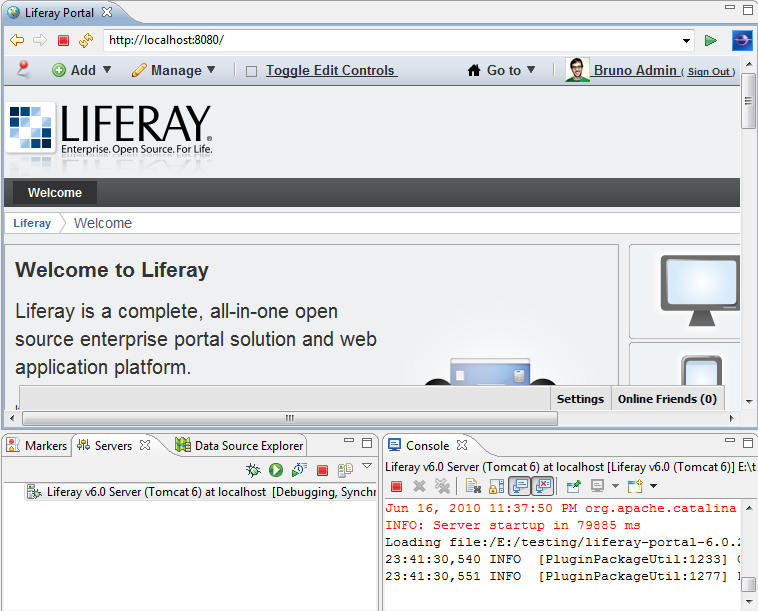Stop page loading with red square icon
This screenshot has width=758, height=611.
pos(63,41)
